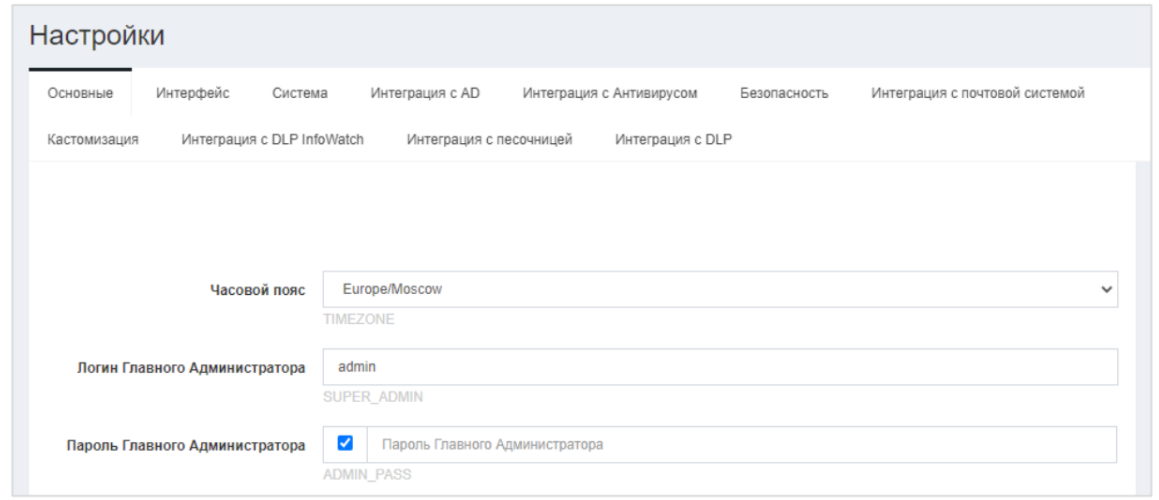This screenshot has width=1159, height=500.
Task: Click the SUPER_ADMIN hint text
Action: (x=373, y=397)
